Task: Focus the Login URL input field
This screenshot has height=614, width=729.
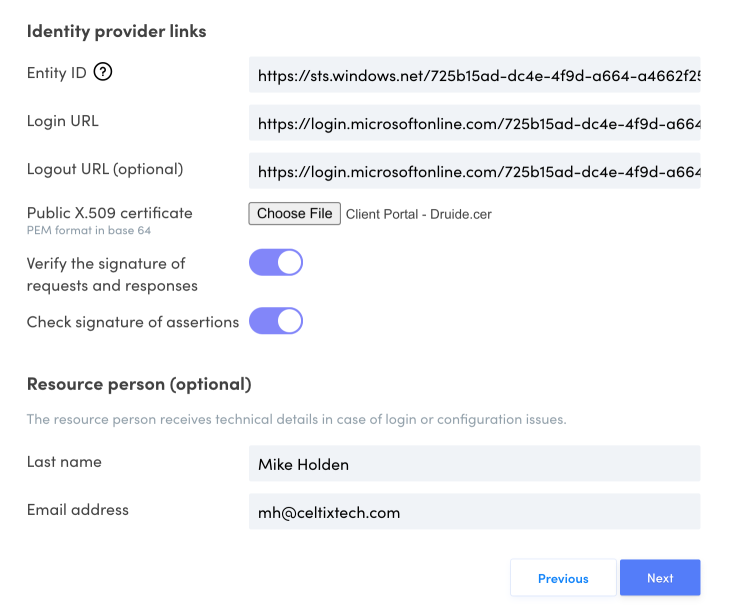Action: 474,124
